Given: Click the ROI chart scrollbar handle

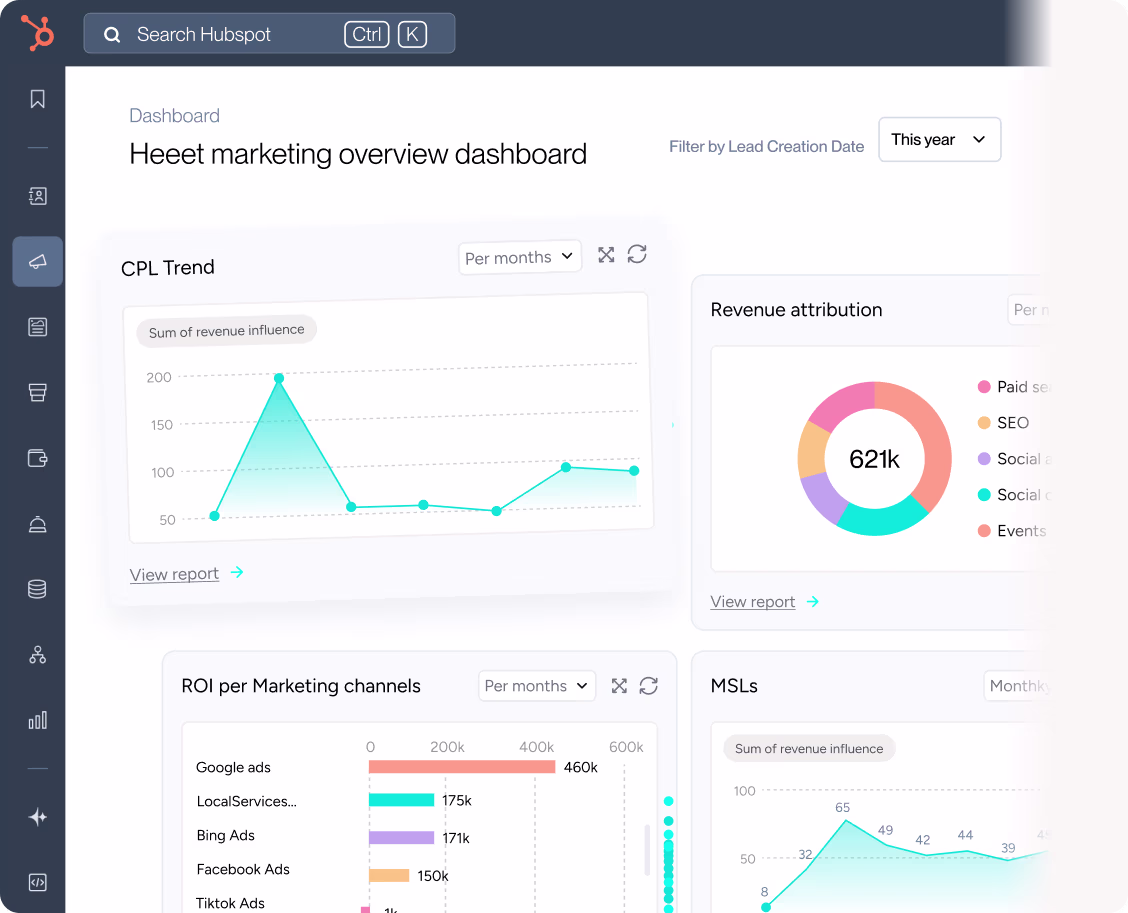Looking at the screenshot, I should click(647, 850).
